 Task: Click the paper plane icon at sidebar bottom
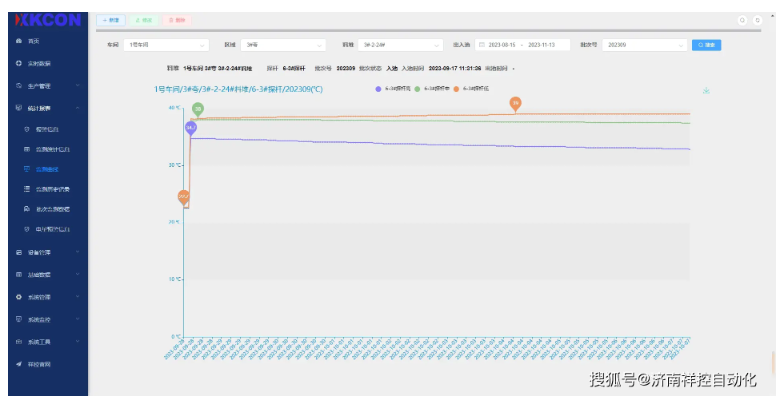[x=19, y=364]
